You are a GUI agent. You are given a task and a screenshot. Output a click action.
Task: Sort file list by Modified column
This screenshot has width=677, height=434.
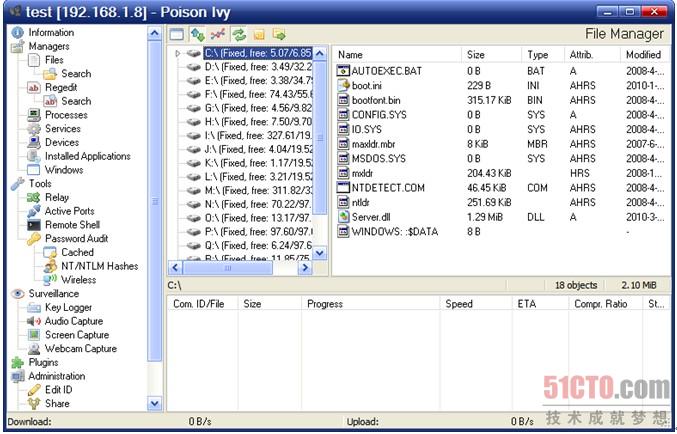tap(645, 55)
